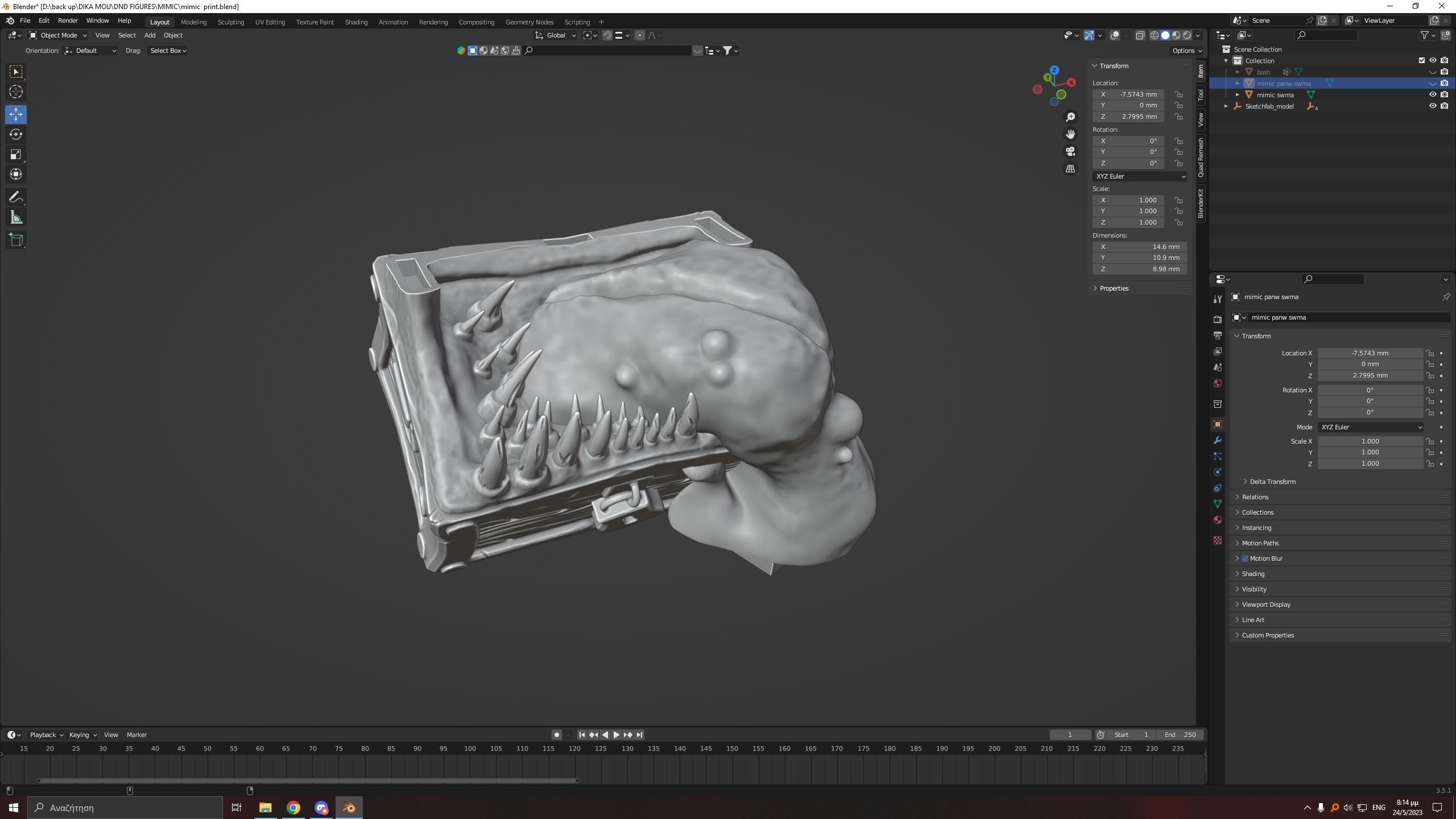The height and width of the screenshot is (819, 1456).
Task: Select the Select Box tool
Action: click(x=16, y=72)
